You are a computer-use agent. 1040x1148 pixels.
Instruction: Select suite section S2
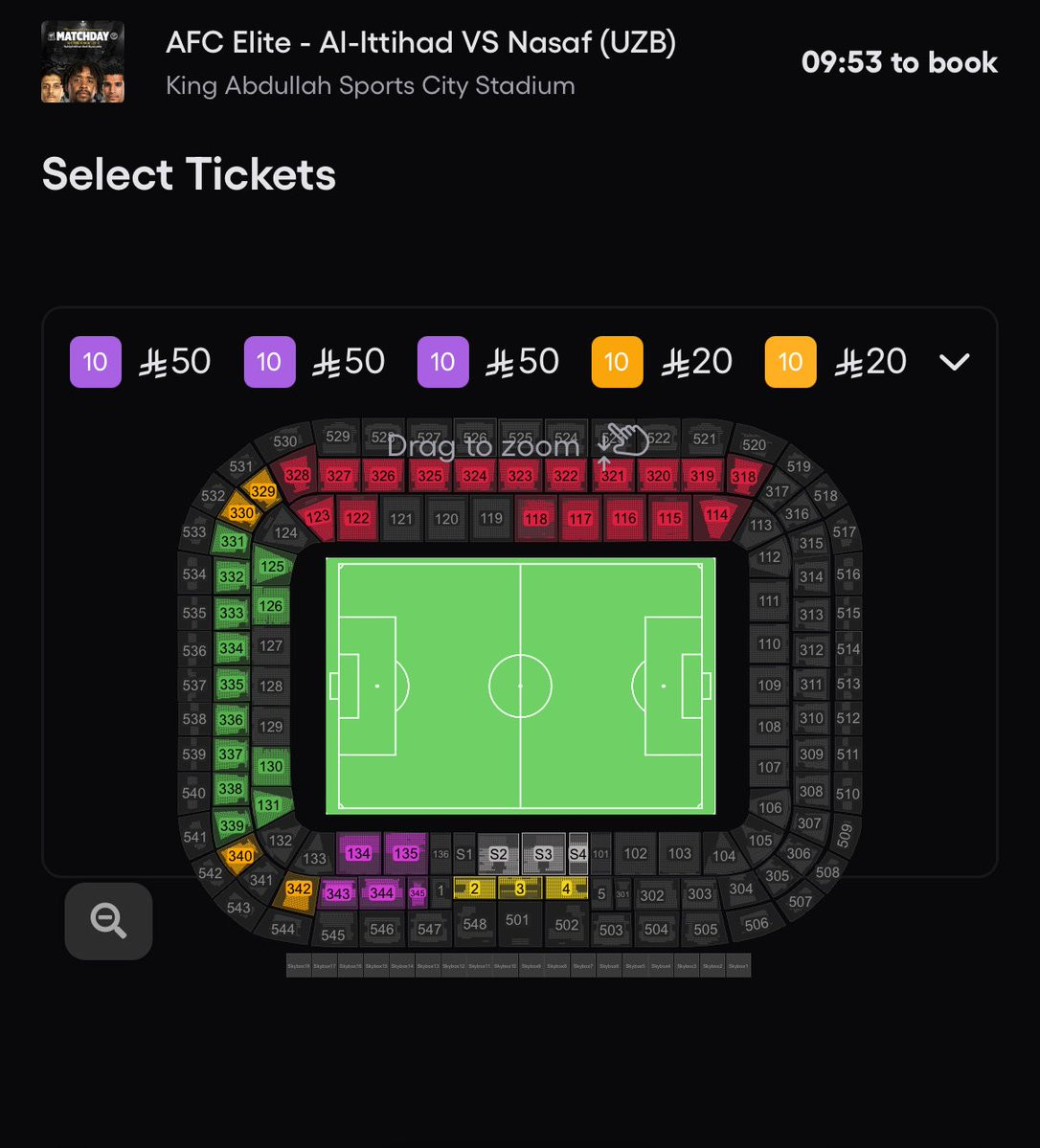pyautogui.click(x=498, y=854)
